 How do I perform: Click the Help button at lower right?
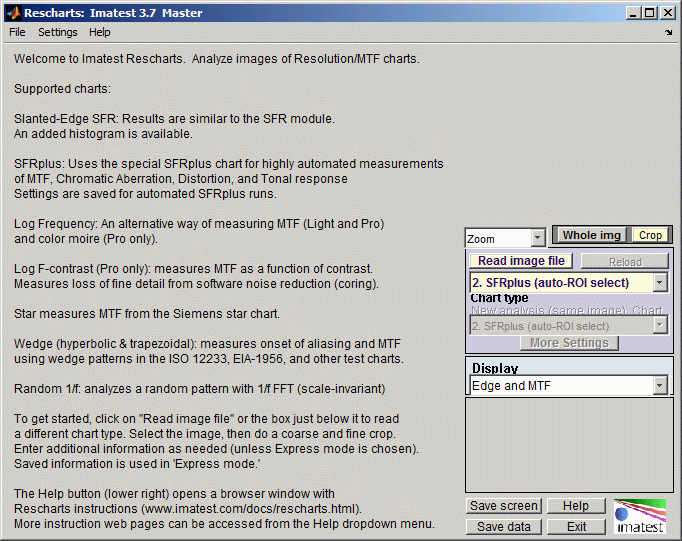[x=576, y=506]
